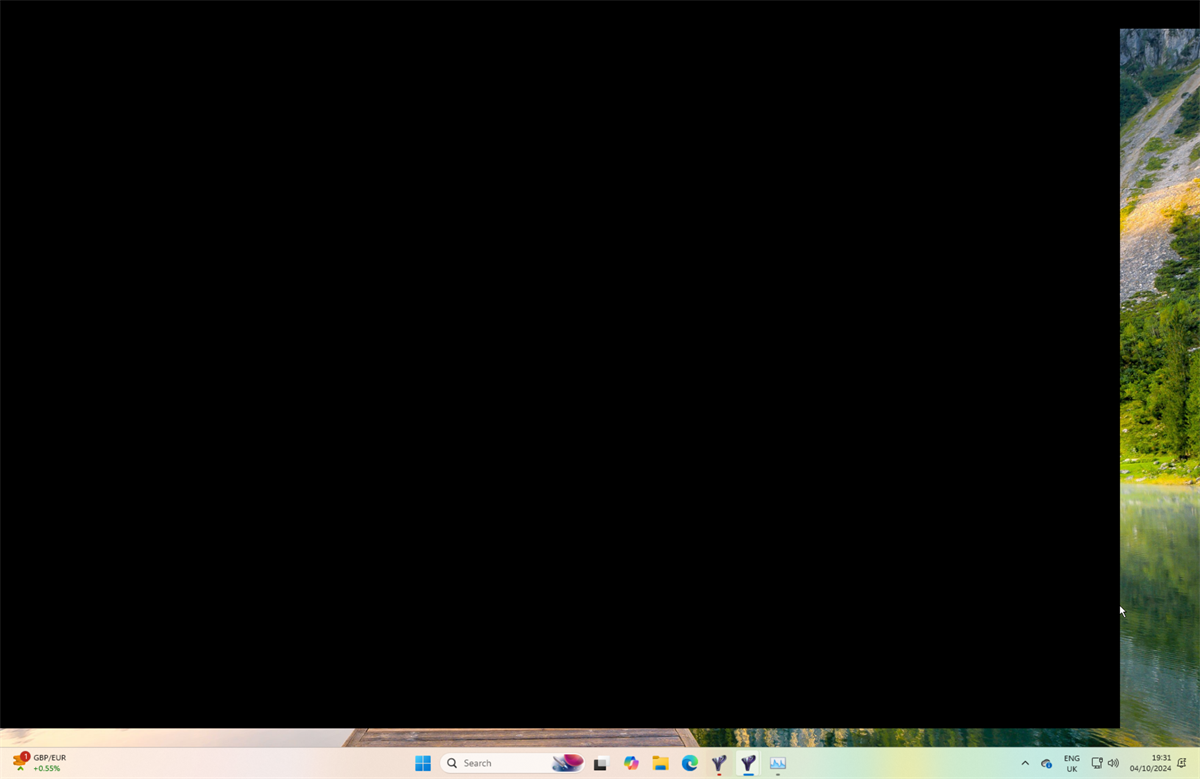
Task: Open the Windows Start menu
Action: pos(423,763)
